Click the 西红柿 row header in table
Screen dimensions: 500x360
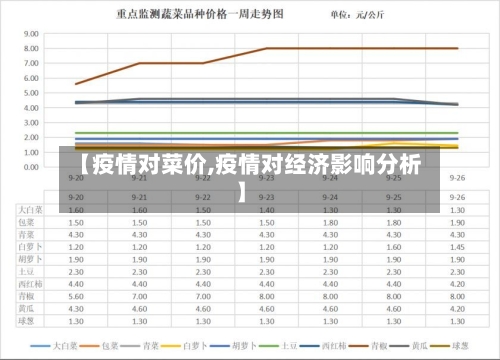pyautogui.click(x=30, y=284)
